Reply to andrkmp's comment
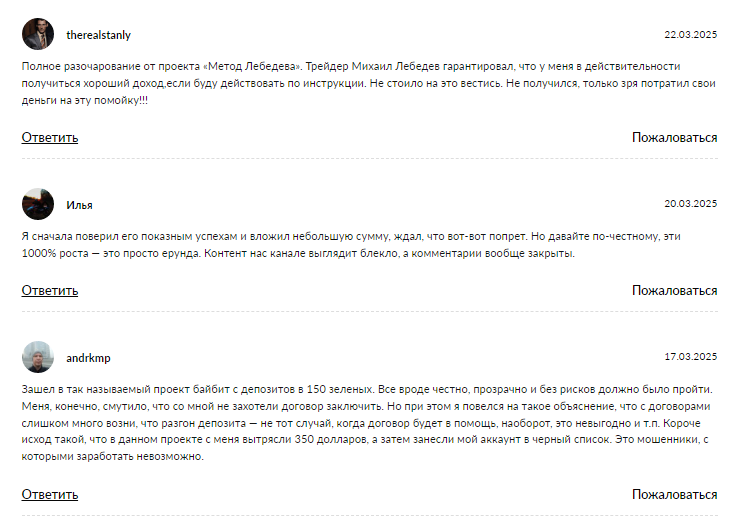The height and width of the screenshot is (529, 755). click(50, 495)
